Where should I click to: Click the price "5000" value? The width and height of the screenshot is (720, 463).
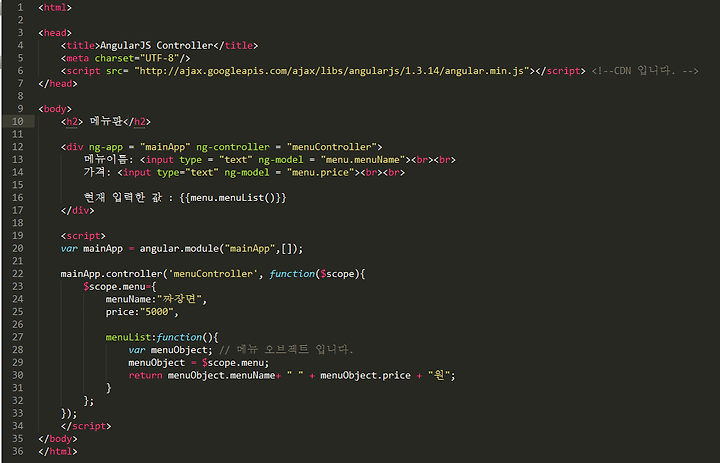click(157, 312)
